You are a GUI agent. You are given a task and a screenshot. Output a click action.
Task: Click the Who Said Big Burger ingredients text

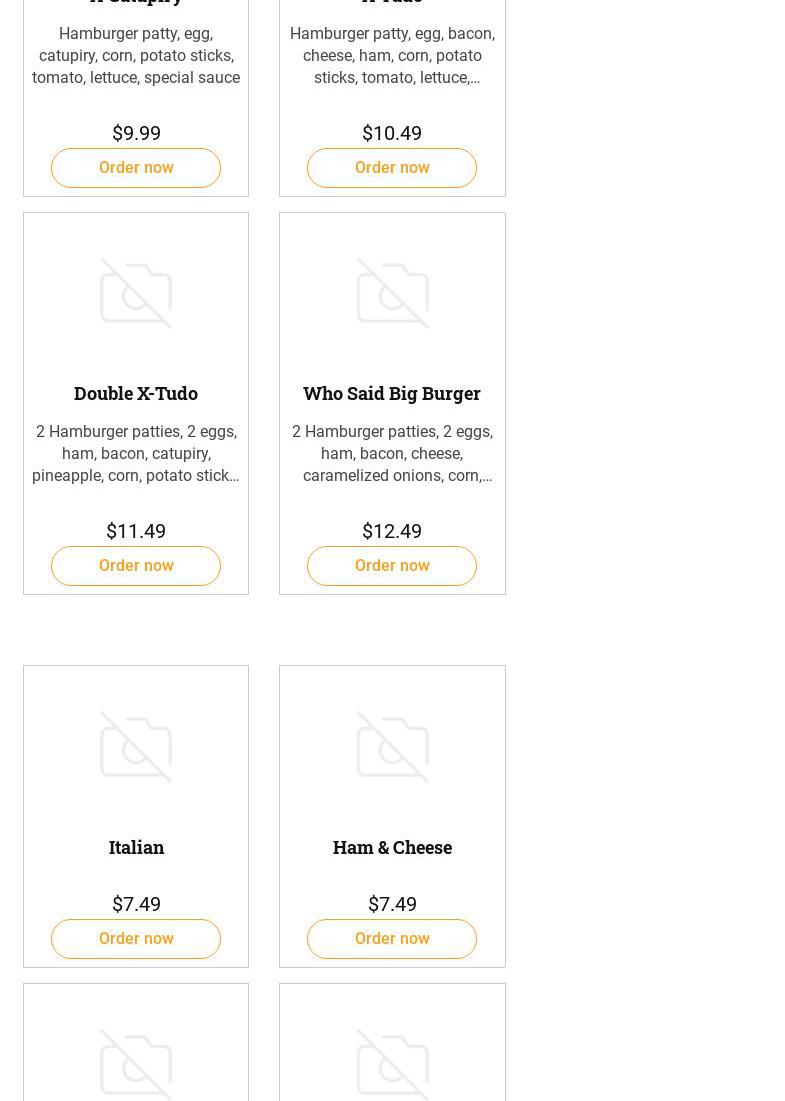pos(392,454)
